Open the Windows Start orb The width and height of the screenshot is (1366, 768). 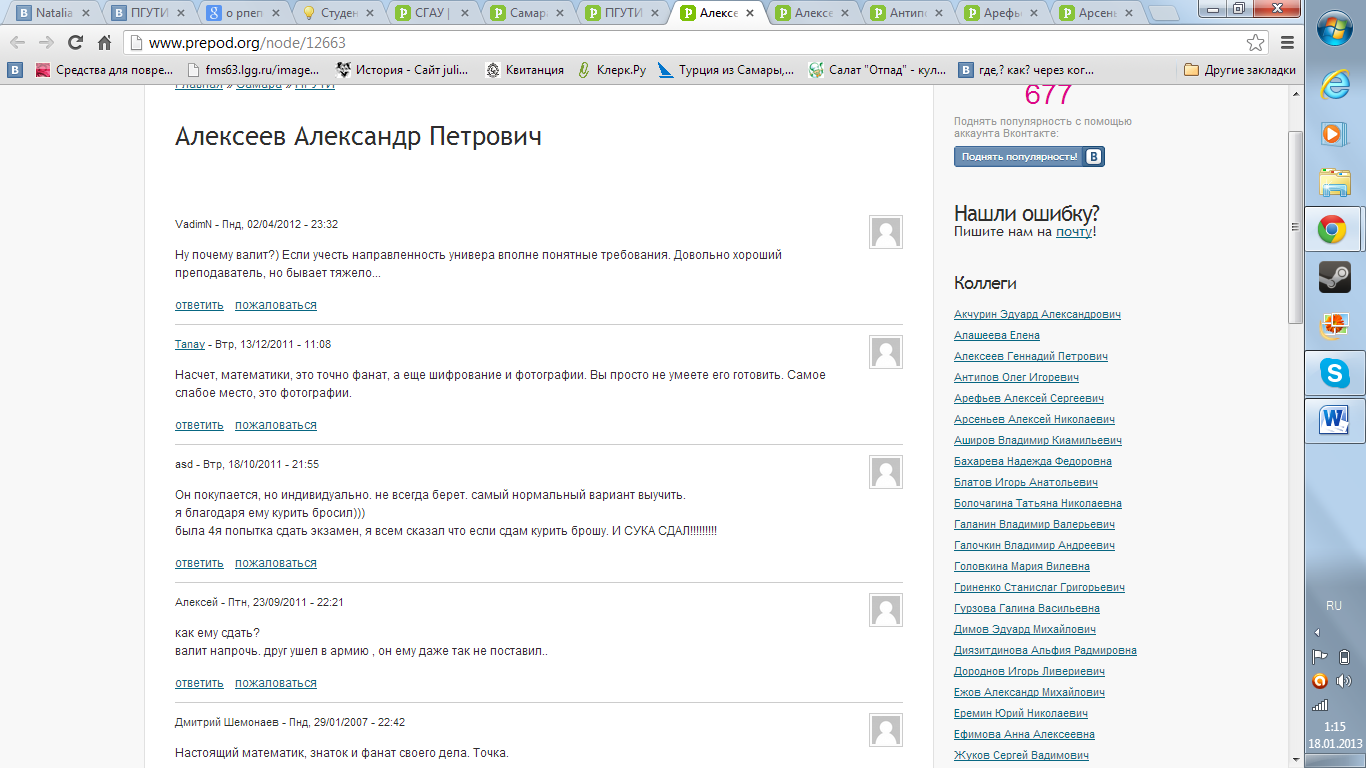1335,30
